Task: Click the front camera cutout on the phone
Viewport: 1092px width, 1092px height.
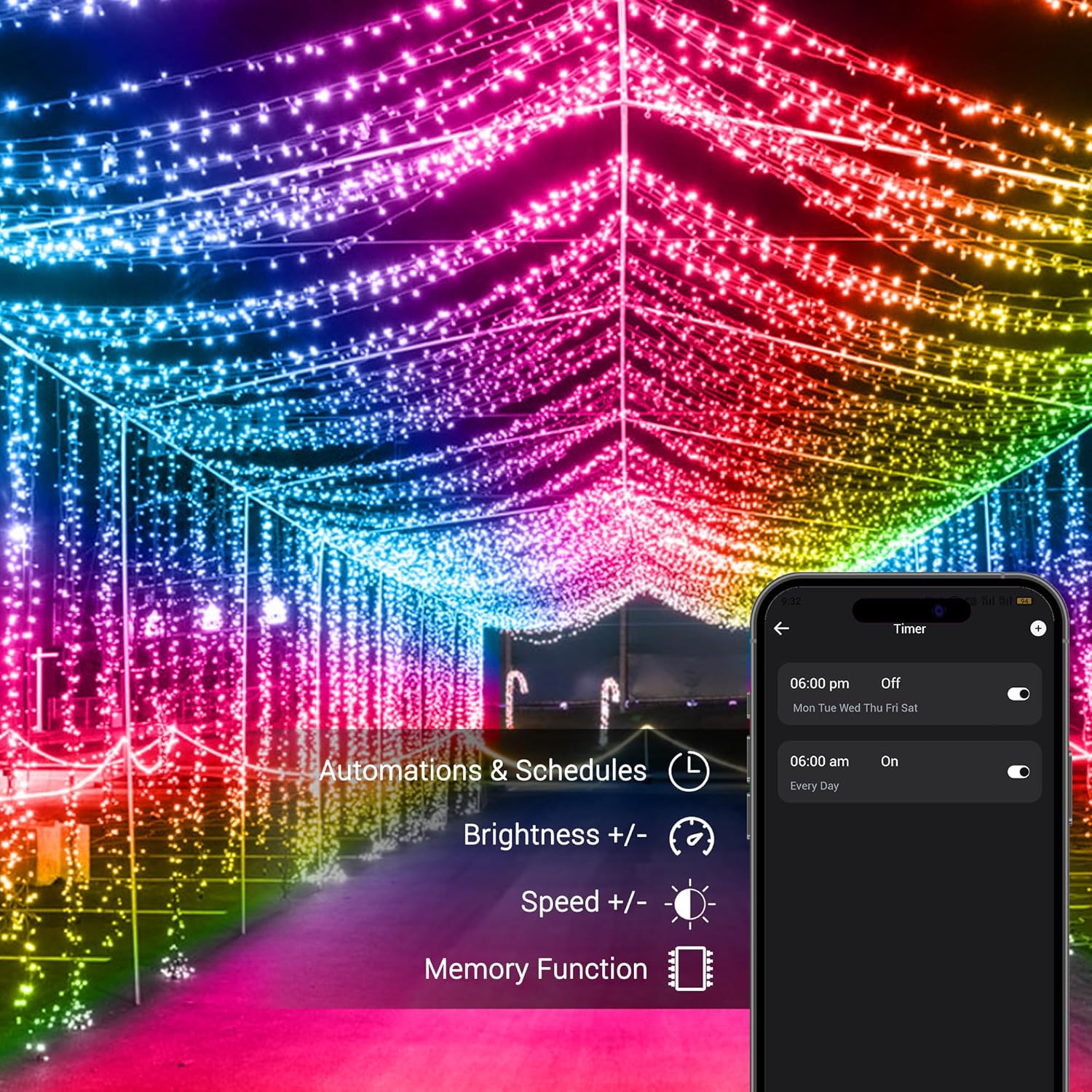Action: (938, 611)
